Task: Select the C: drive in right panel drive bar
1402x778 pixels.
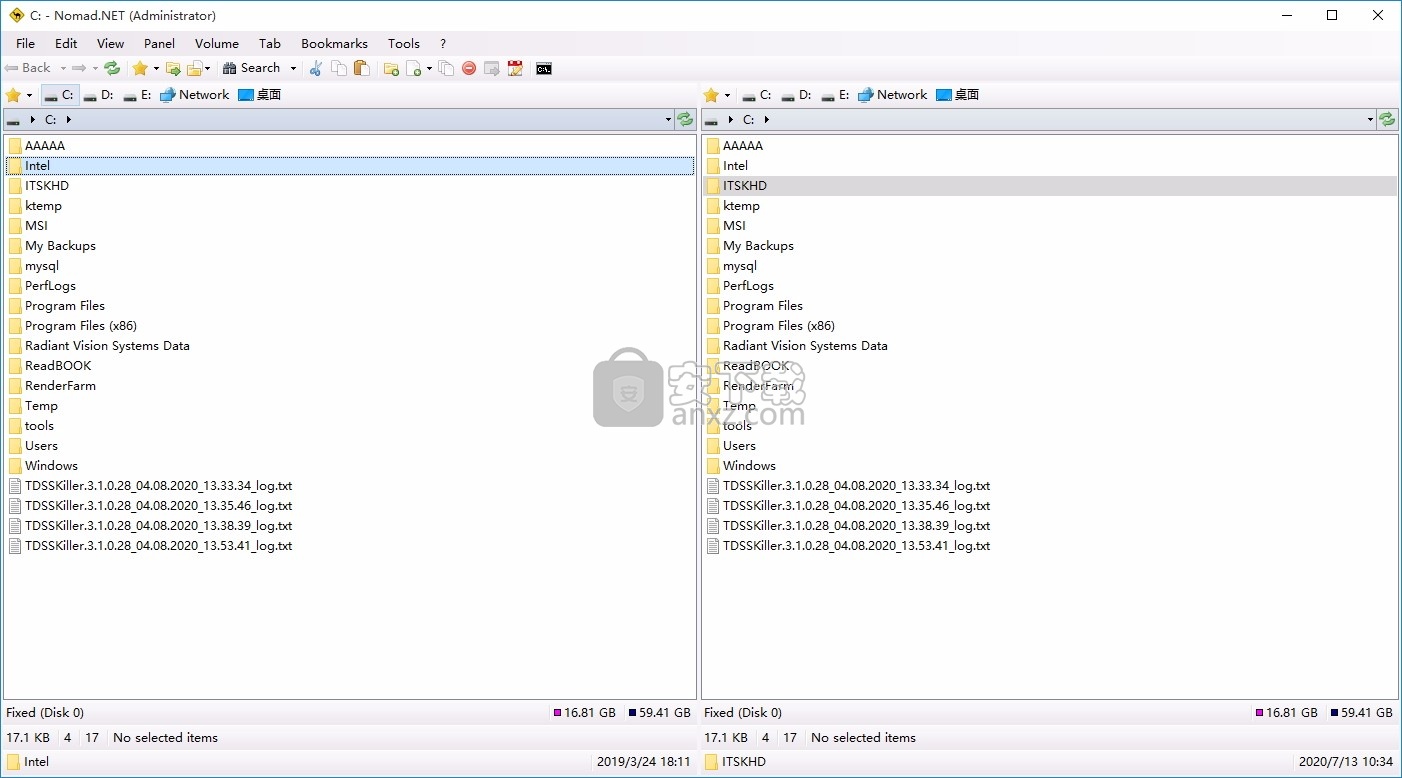Action: (757, 95)
